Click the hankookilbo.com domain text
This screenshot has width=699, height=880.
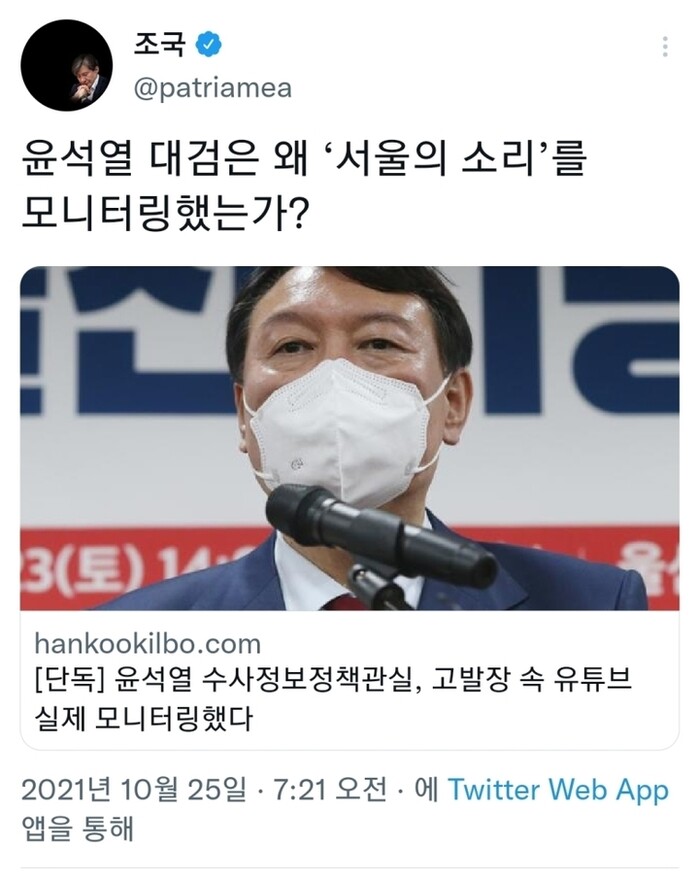(x=148, y=644)
